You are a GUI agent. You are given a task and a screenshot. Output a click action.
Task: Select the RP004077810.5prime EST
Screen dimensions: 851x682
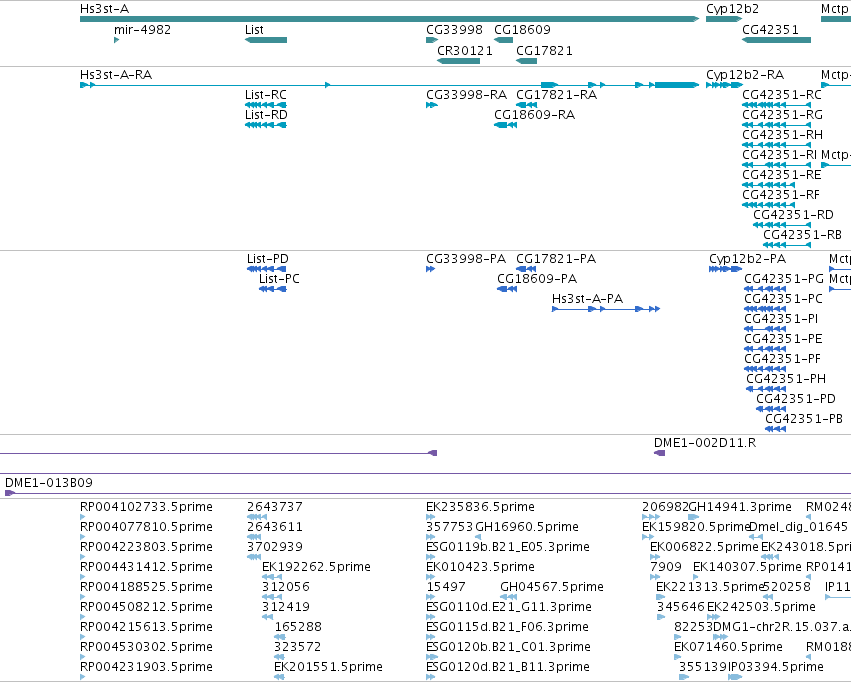coord(82,537)
